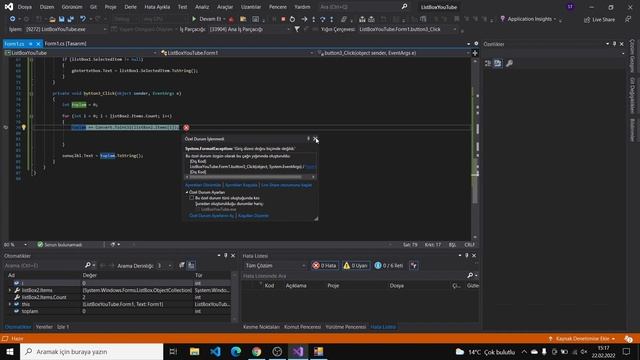Click the thread filter funnel icon
Image resolution: width=640 pixels, height=360 pixels.
coord(297,29)
